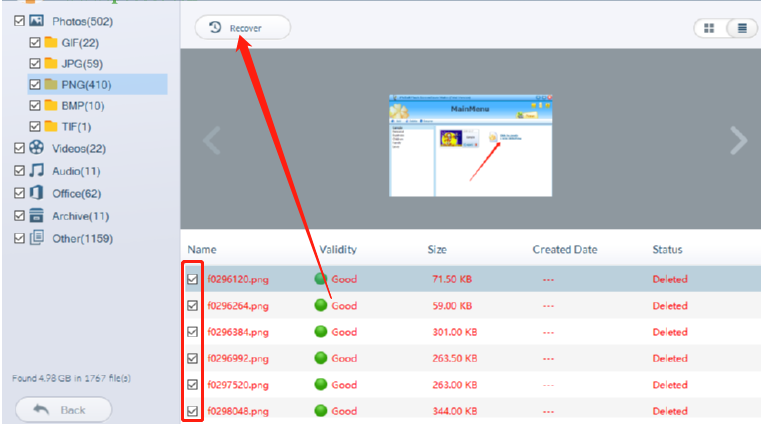
Task: Select file name f0297520.png
Action: pos(238,385)
